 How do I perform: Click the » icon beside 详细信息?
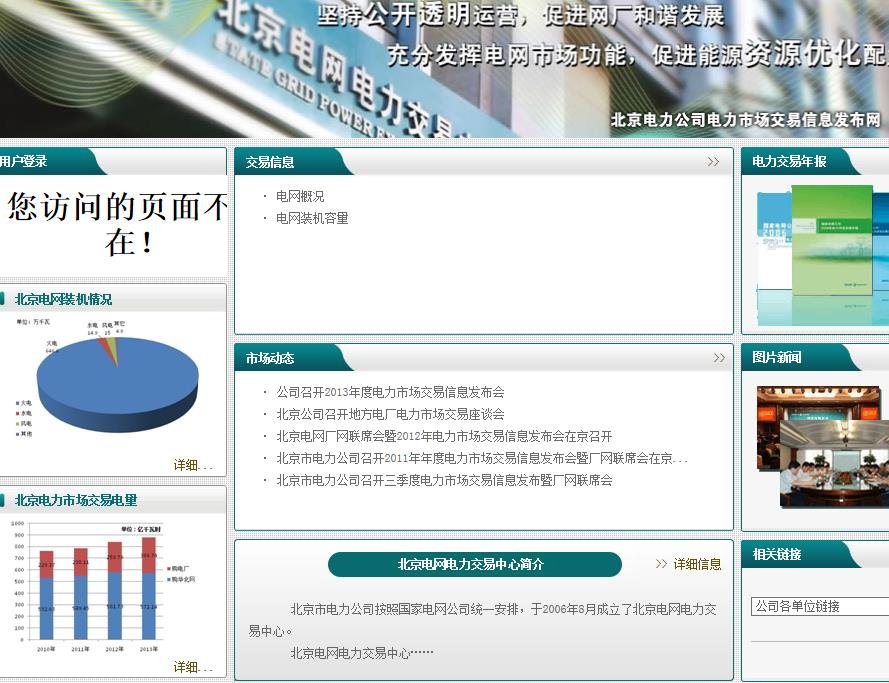tap(661, 563)
